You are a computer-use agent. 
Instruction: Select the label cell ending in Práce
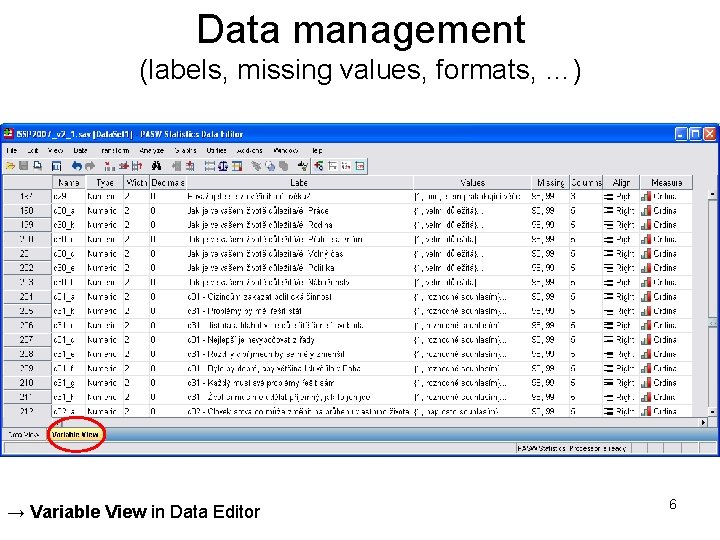(x=299, y=211)
